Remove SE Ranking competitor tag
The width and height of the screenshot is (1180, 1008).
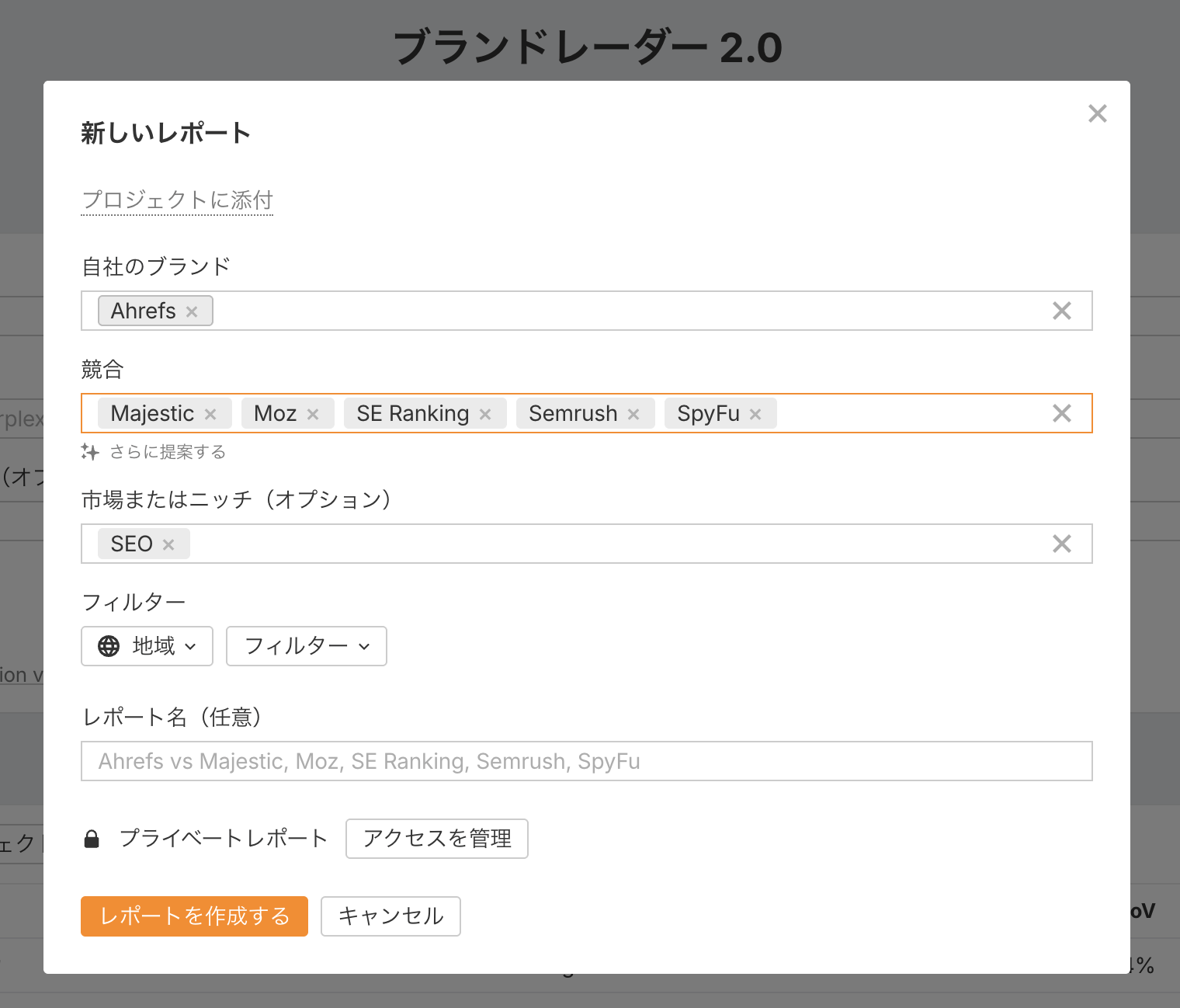pos(485,414)
